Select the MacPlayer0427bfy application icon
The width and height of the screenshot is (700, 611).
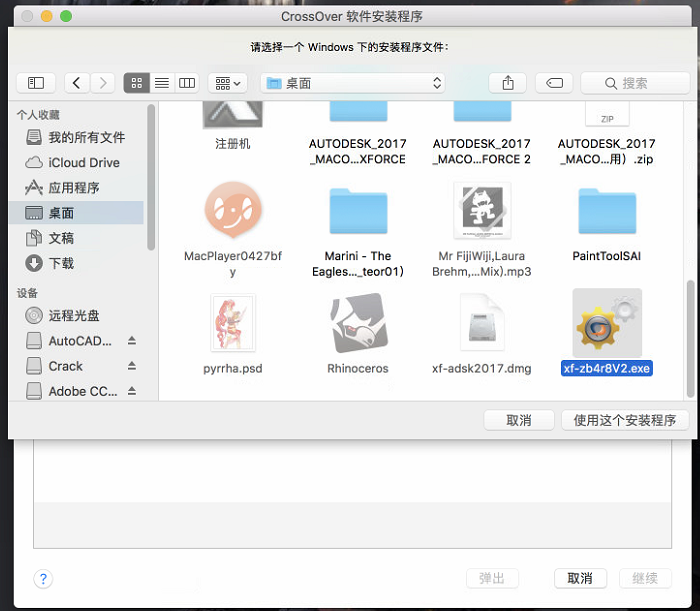click(233, 210)
